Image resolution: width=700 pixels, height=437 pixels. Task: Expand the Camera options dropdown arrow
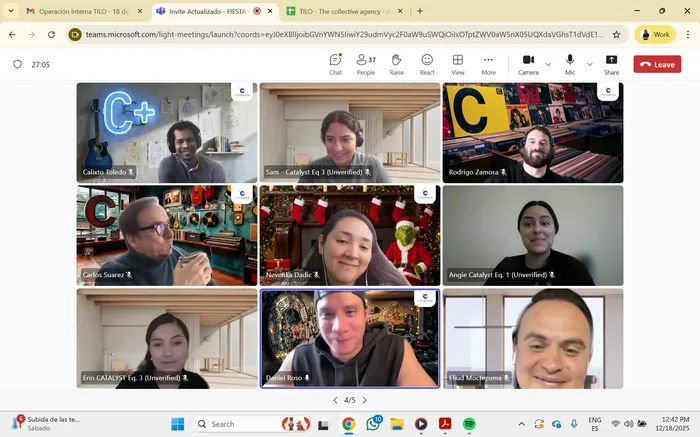(x=548, y=64)
